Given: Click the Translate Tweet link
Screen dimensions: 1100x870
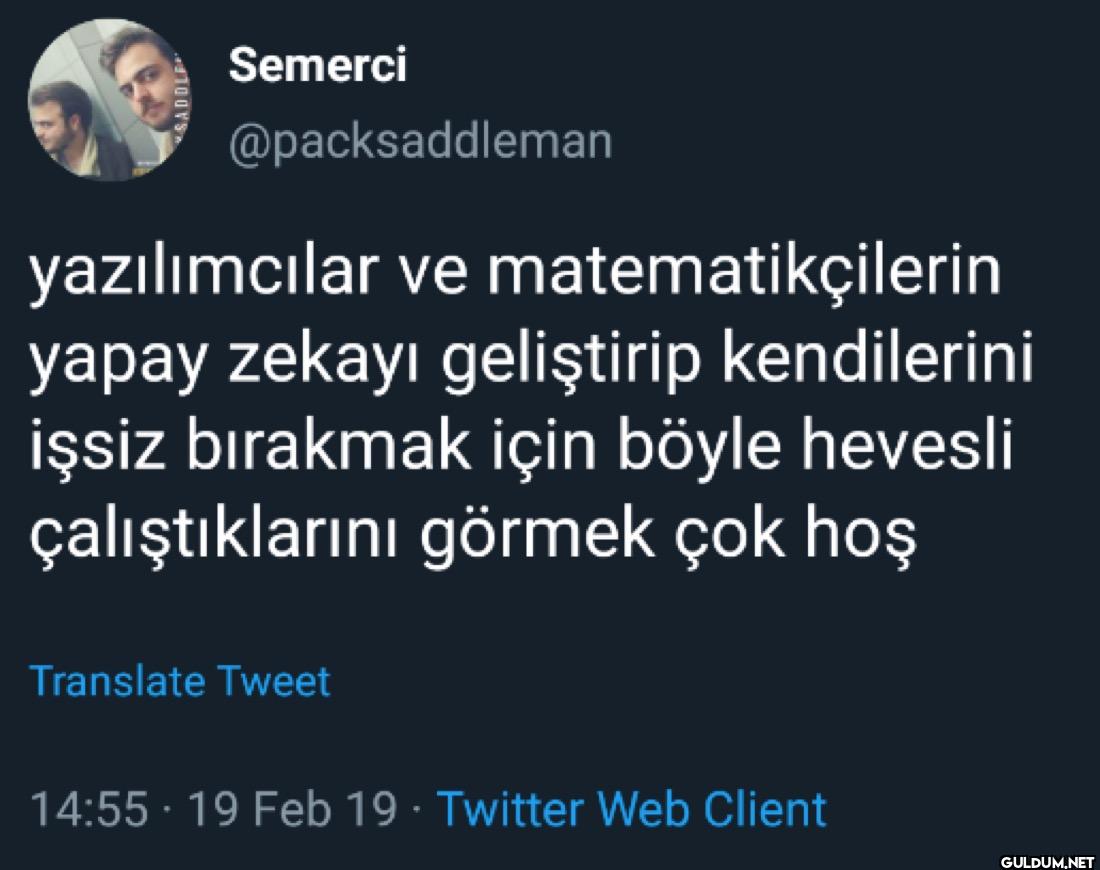Looking at the screenshot, I should 180,682.
